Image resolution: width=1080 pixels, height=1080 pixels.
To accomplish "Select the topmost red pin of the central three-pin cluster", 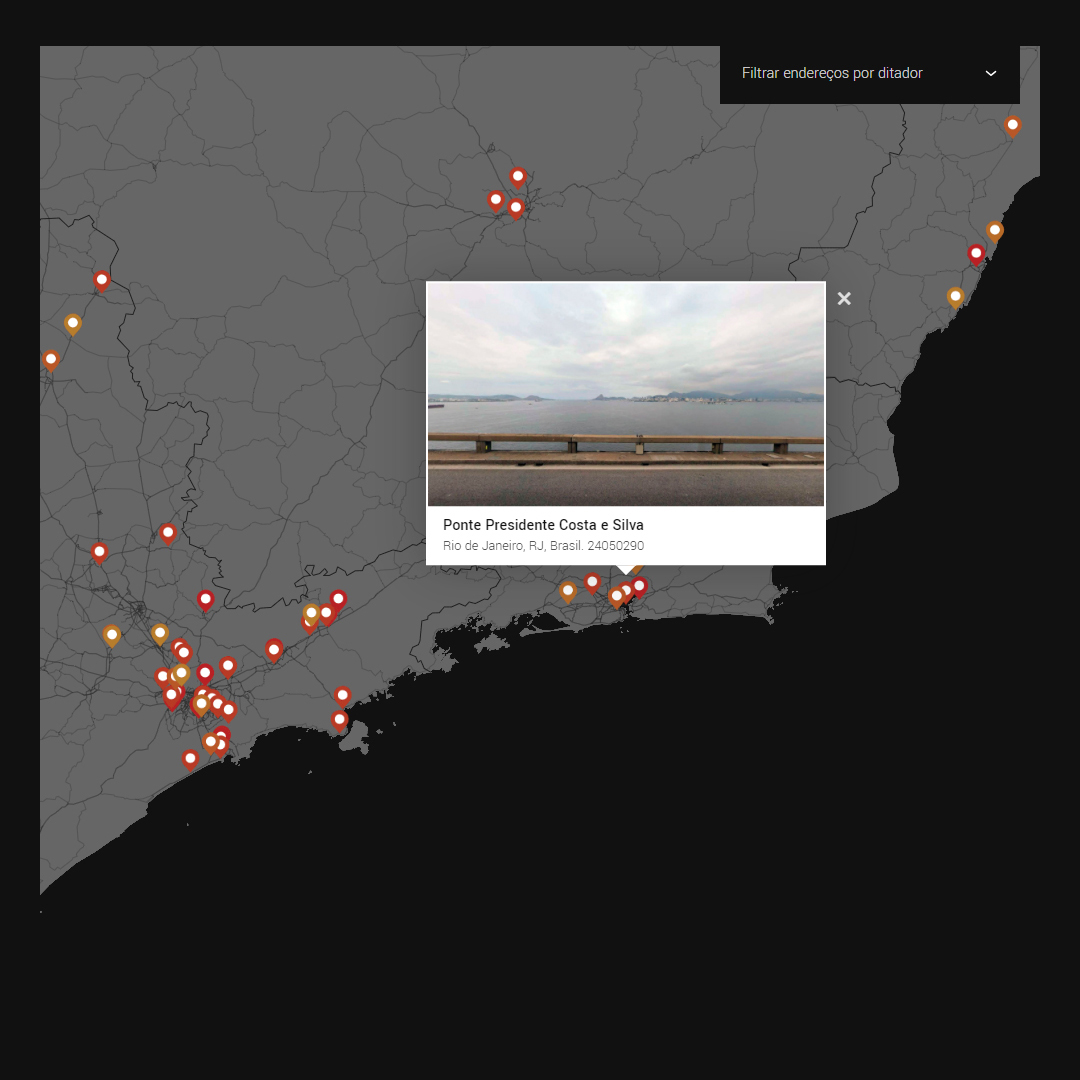I will pos(518,178).
